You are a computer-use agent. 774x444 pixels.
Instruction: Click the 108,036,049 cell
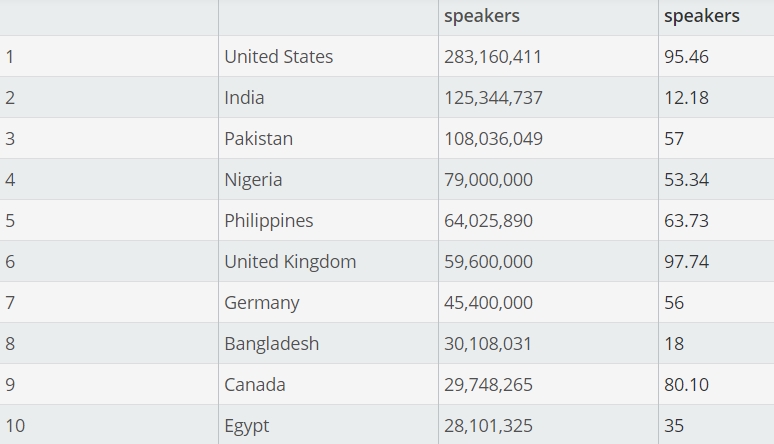493,139
